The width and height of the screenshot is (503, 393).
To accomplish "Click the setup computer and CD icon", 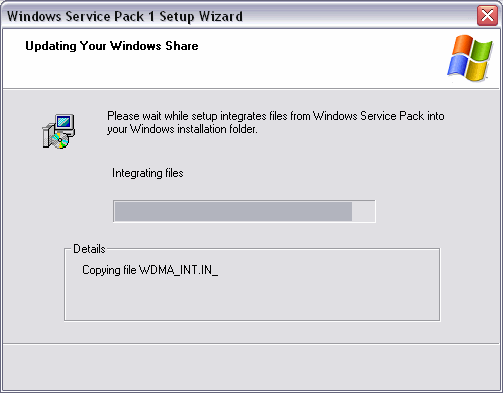I will click(59, 131).
